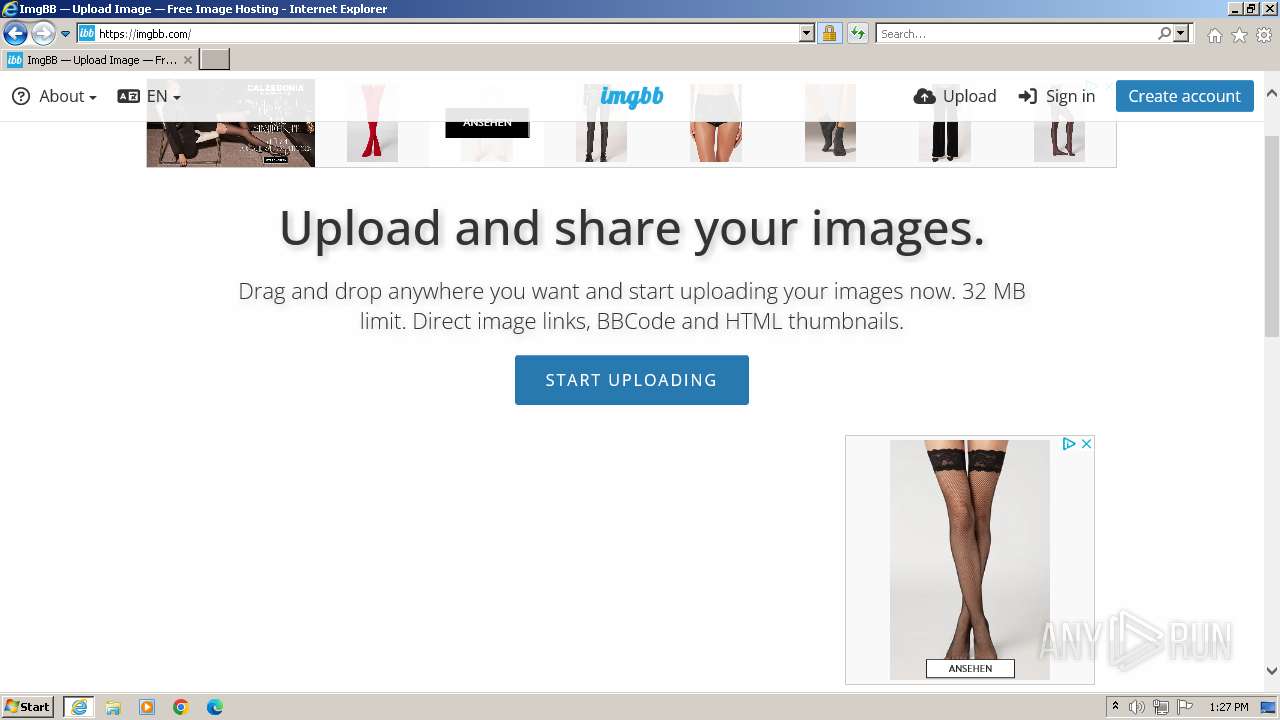Viewport: 1280px width, 720px height.
Task: Click the Sign in arrow icon
Action: [1028, 96]
